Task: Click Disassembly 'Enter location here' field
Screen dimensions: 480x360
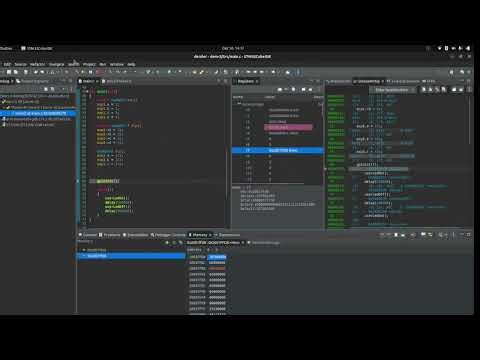Action: 392,90
